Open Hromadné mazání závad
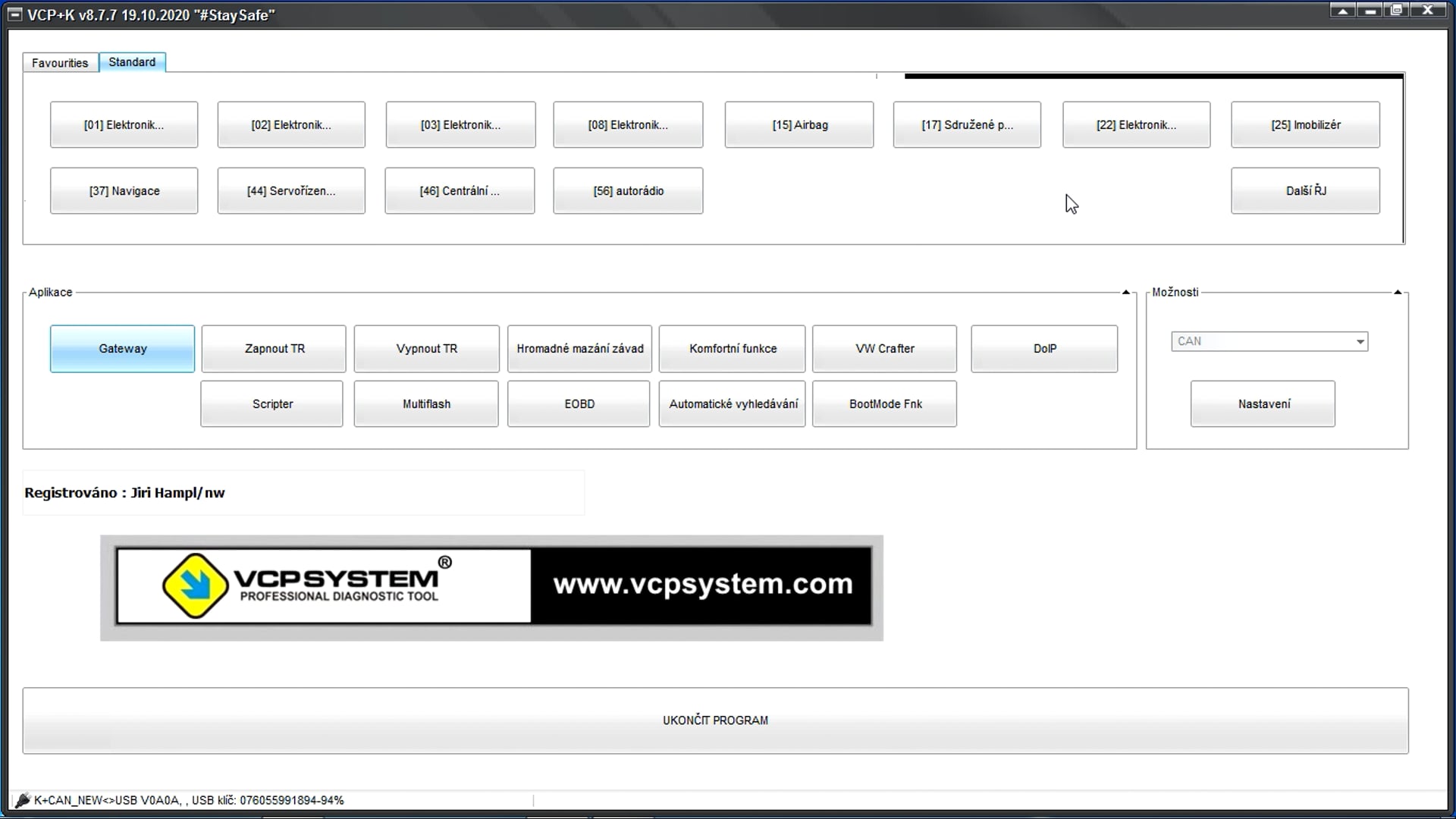Screen dimensions: 1456x819 tap(579, 349)
